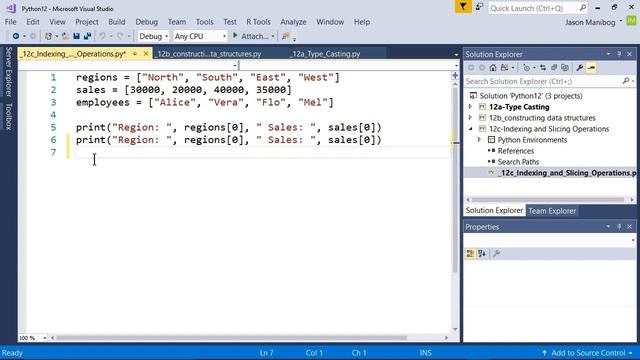Toggle auto hide pin on Solution Explorer
640x360 pixels.
(619, 54)
